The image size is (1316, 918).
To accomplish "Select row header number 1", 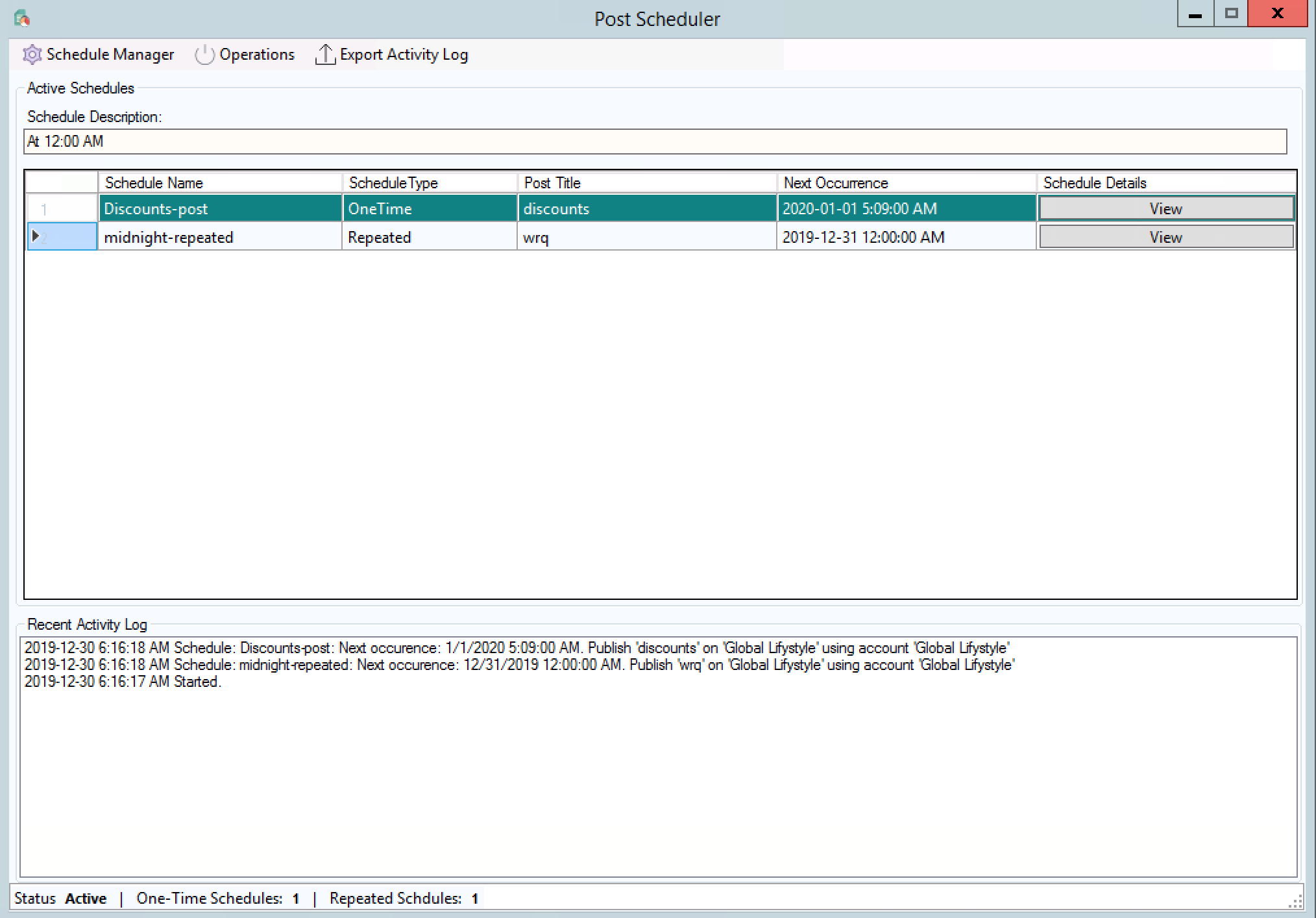I will [x=62, y=208].
